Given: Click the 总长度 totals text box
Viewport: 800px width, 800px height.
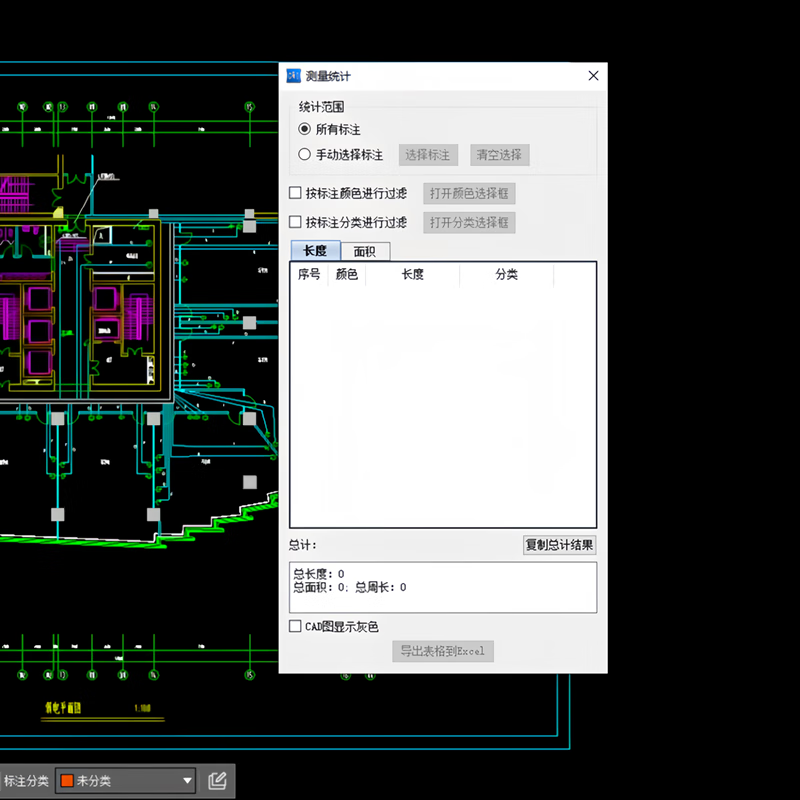Looking at the screenshot, I should (442, 587).
